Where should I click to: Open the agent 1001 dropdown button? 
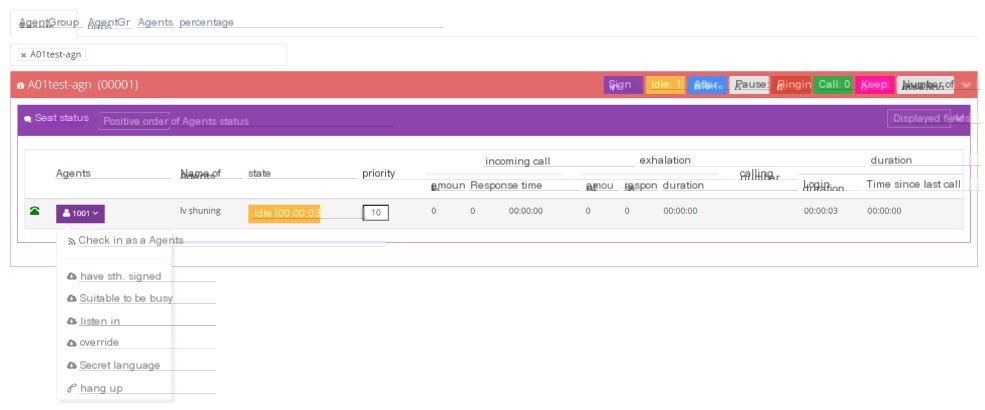coord(80,213)
